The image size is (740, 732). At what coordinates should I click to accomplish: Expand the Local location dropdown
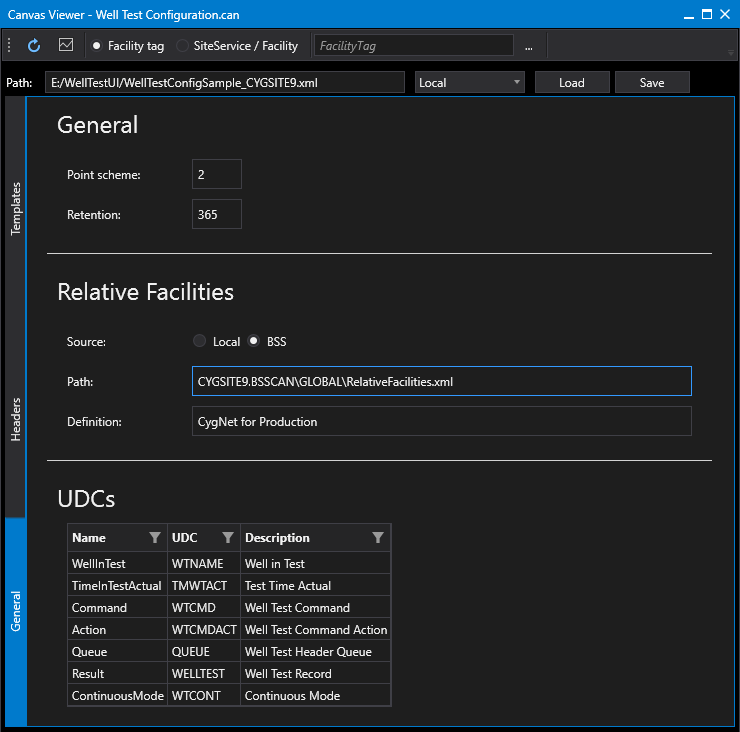point(470,83)
